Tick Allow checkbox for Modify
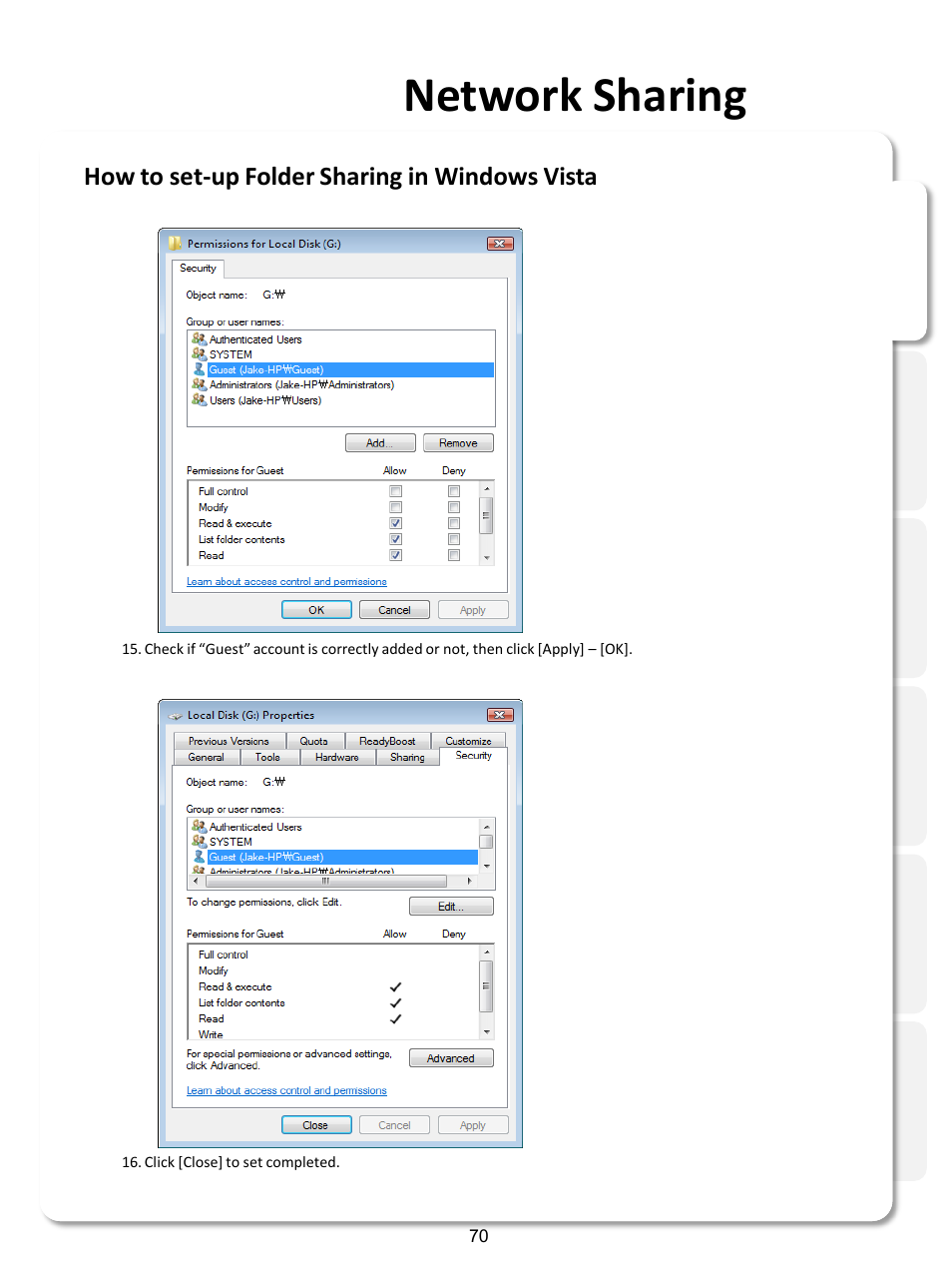Screen dimensions: 952x1270 (396, 507)
